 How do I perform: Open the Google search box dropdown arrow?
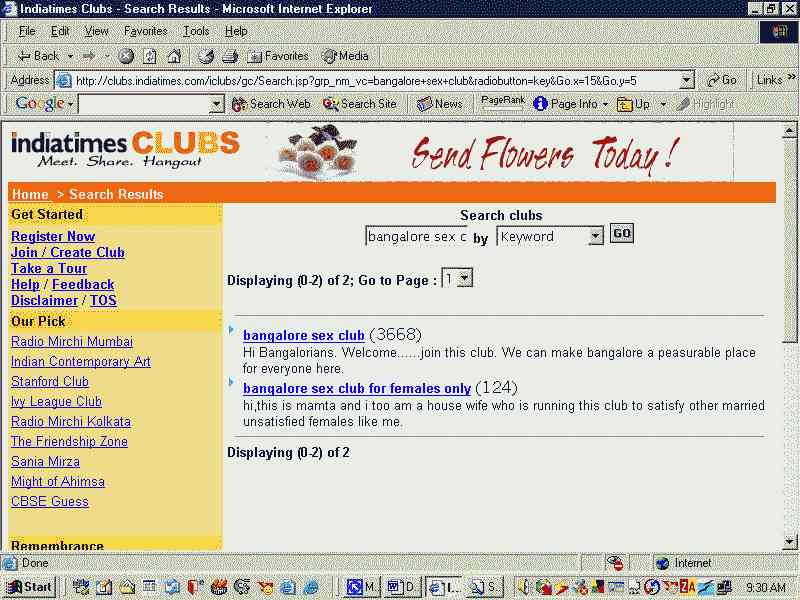tap(217, 104)
